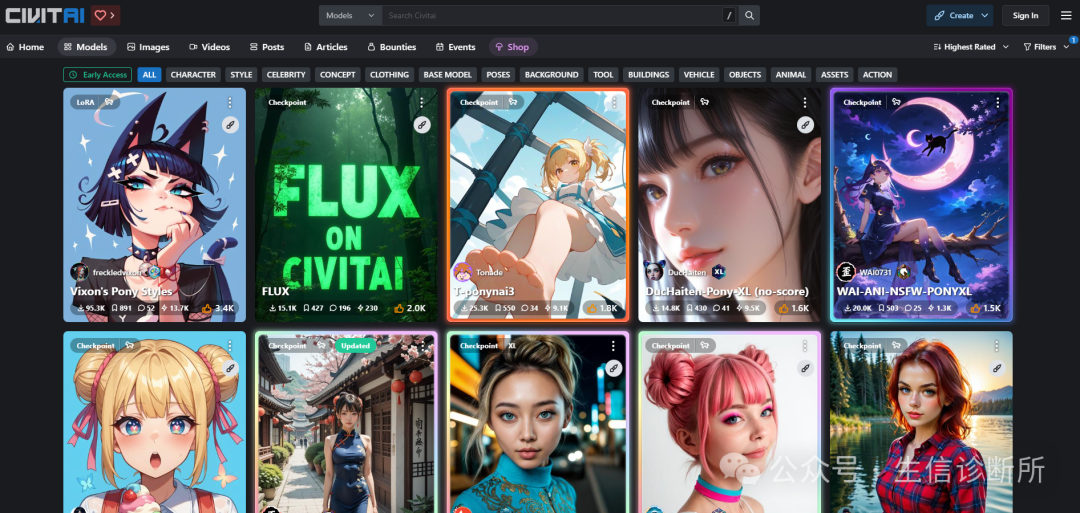Open Tonade avatar on T-ponynai3 card

point(462,271)
